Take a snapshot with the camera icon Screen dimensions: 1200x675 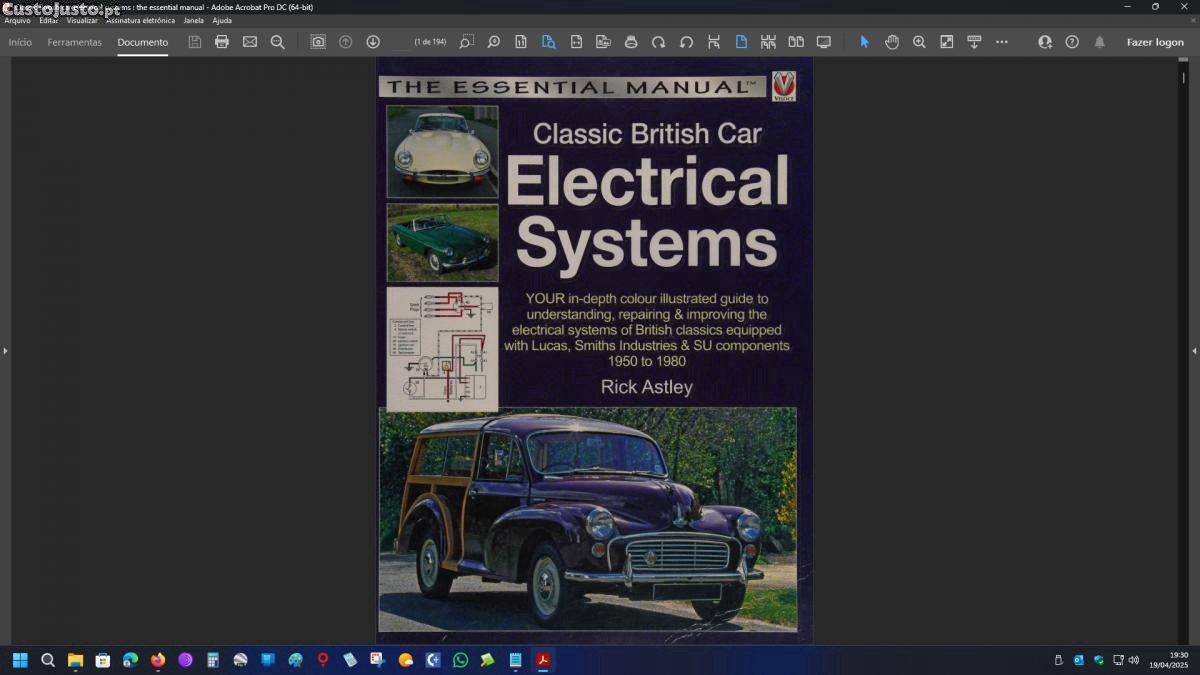pos(318,42)
